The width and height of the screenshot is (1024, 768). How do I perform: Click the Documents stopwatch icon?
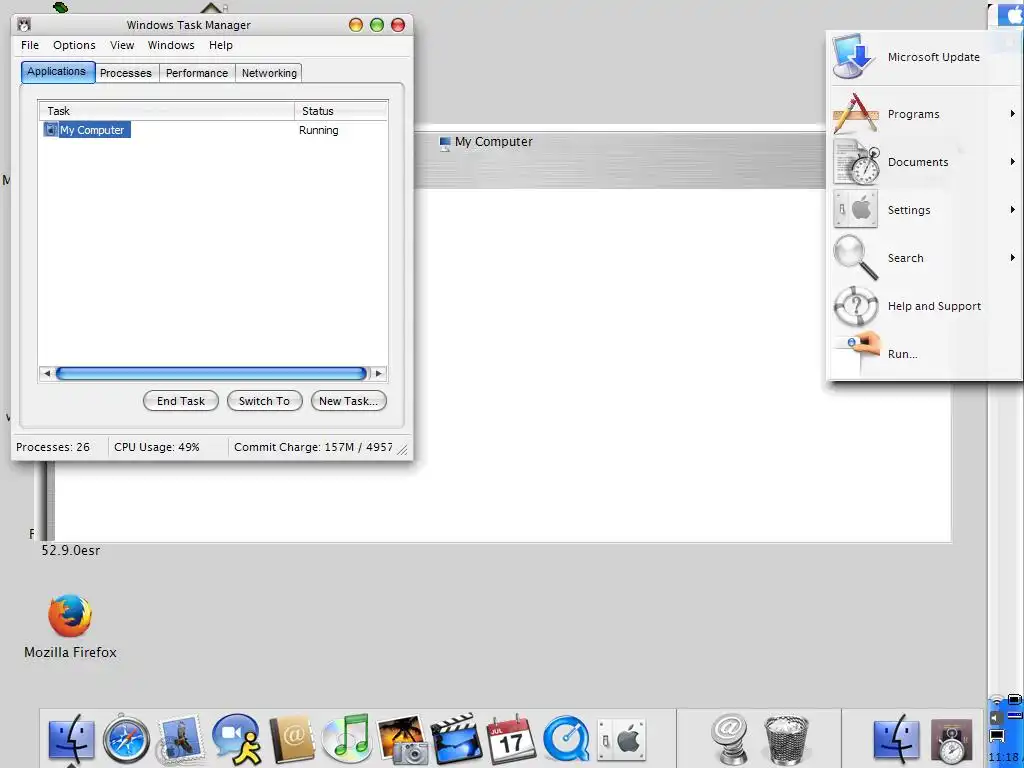click(x=856, y=162)
